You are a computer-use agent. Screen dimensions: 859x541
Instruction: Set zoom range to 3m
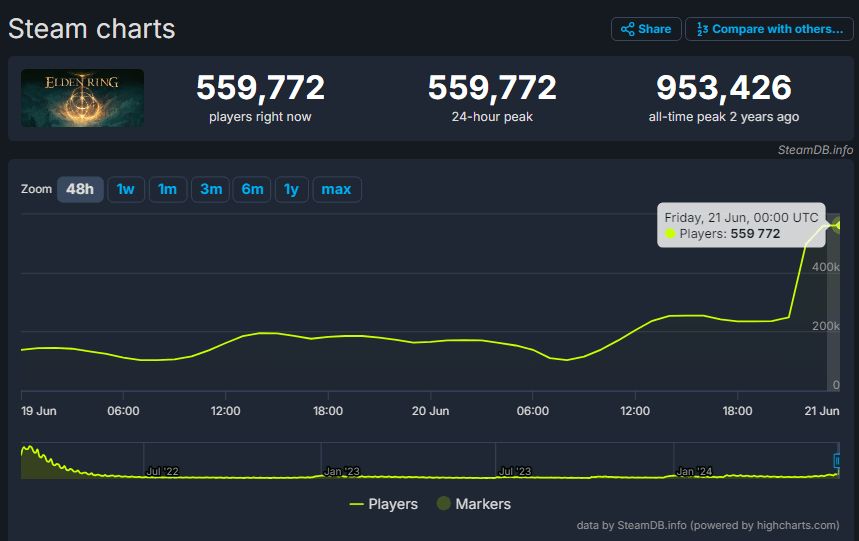[x=210, y=189]
